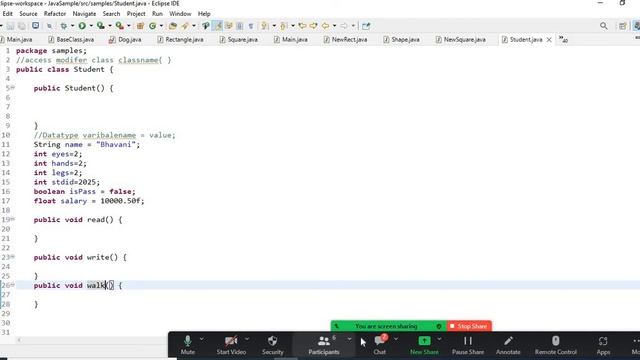The image size is (640, 360).
Task: Open the Forward history dropdown arrow
Action: point(353,26)
